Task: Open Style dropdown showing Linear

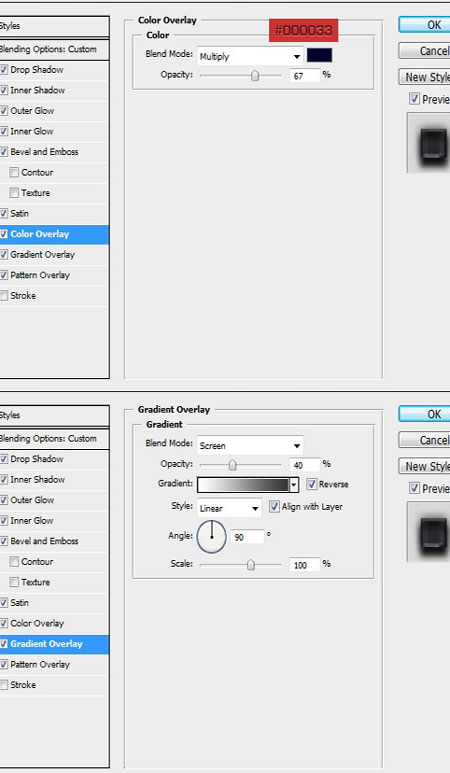Action: [x=229, y=508]
